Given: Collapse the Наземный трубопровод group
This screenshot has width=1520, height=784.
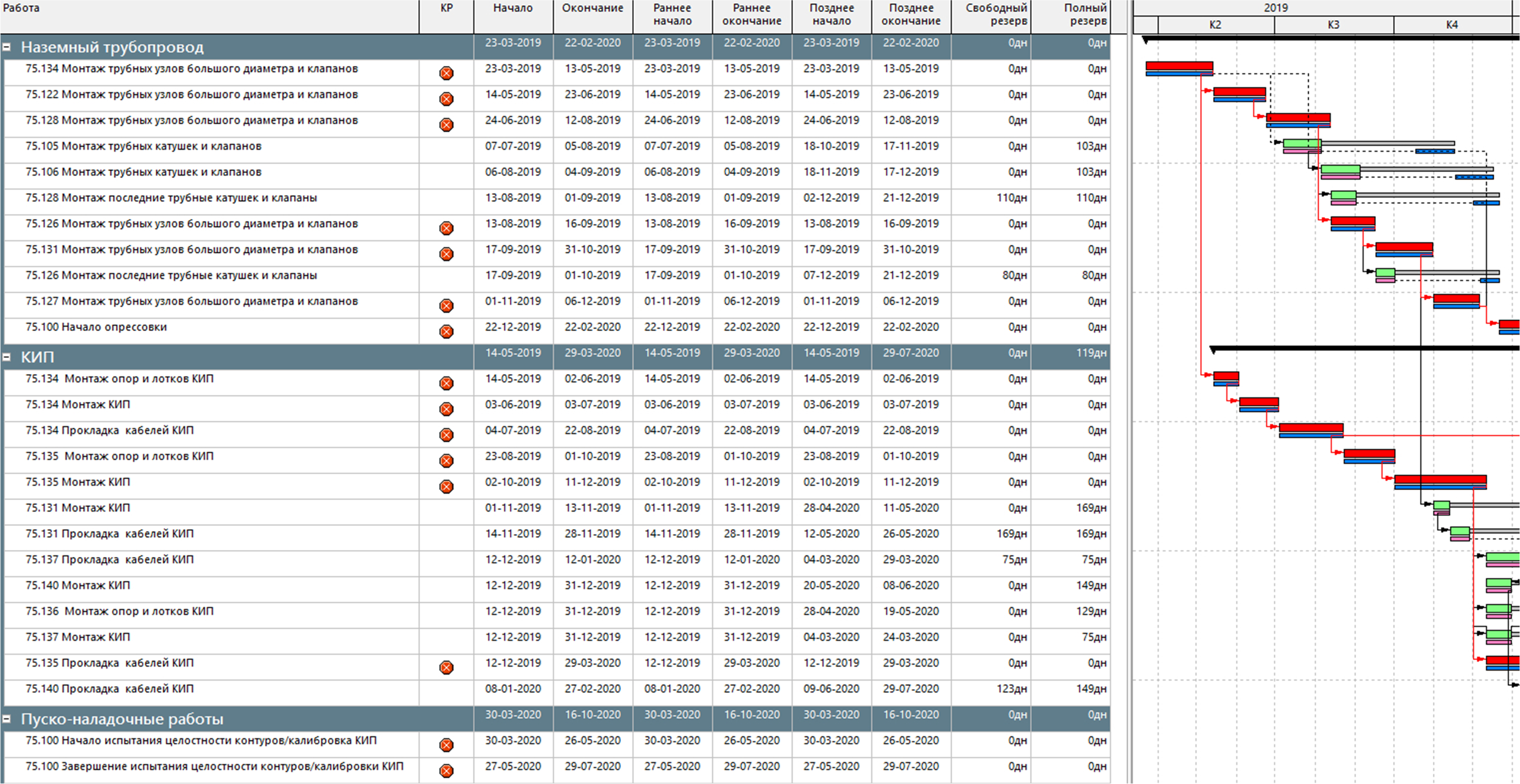Looking at the screenshot, I should (7, 47).
